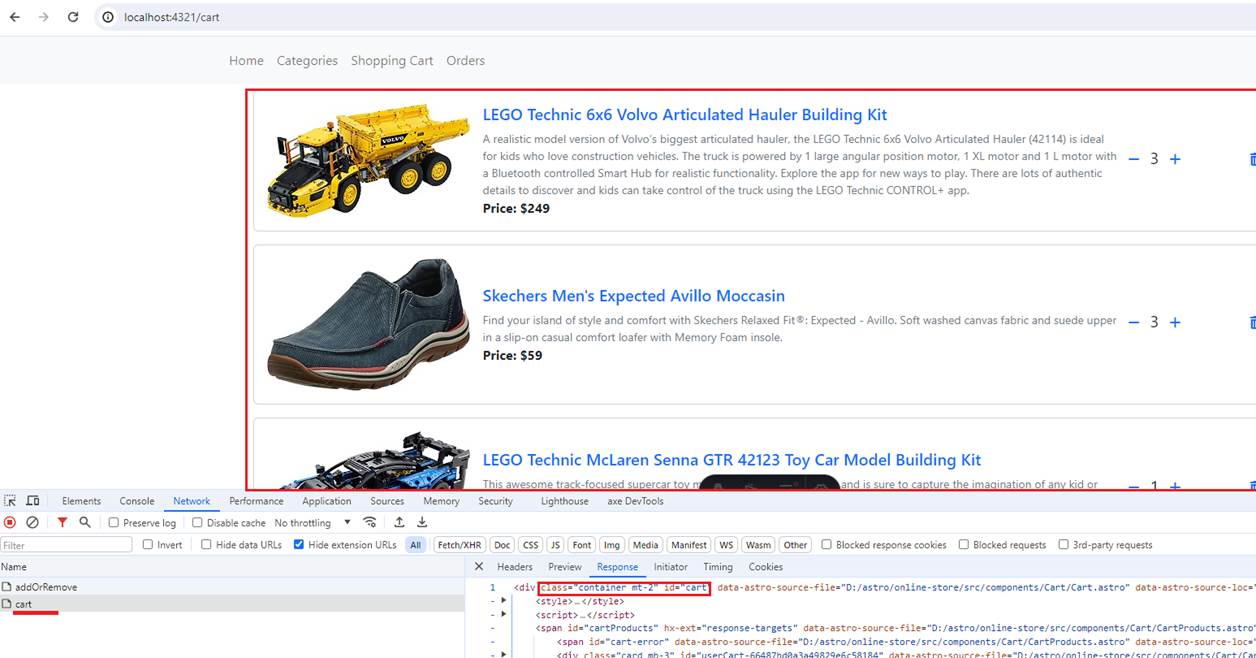Screen dimensions: 1256x658
Task: Stop recording network log with red button
Action: [x=10, y=522]
